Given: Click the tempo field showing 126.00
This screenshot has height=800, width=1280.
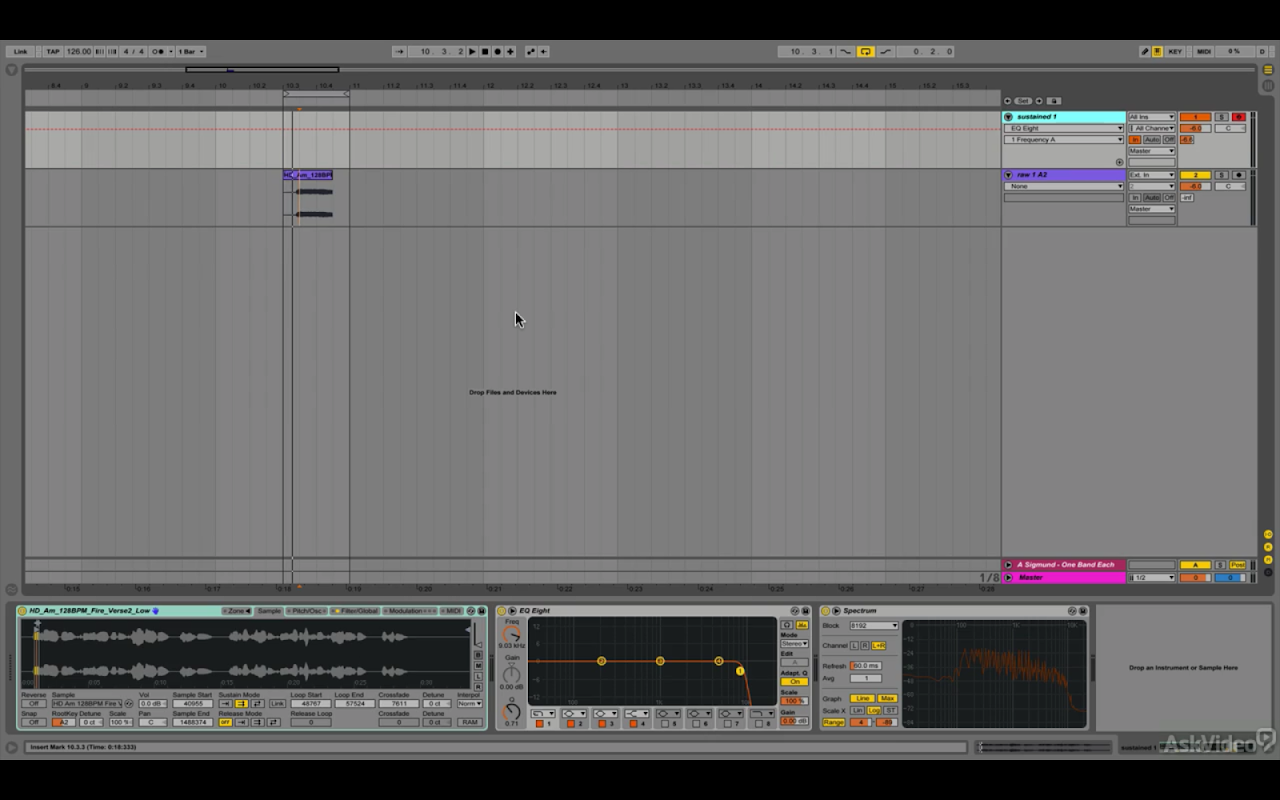Looking at the screenshot, I should 78,52.
